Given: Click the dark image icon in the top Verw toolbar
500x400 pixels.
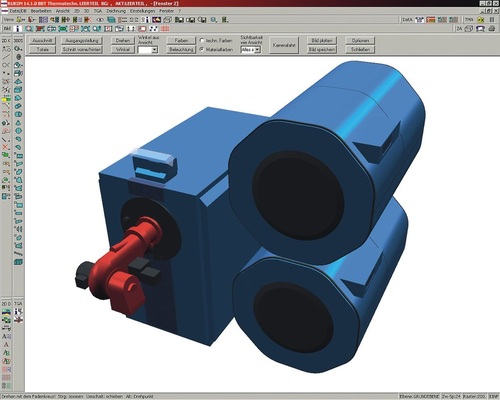Looking at the screenshot, I should 156,20.
